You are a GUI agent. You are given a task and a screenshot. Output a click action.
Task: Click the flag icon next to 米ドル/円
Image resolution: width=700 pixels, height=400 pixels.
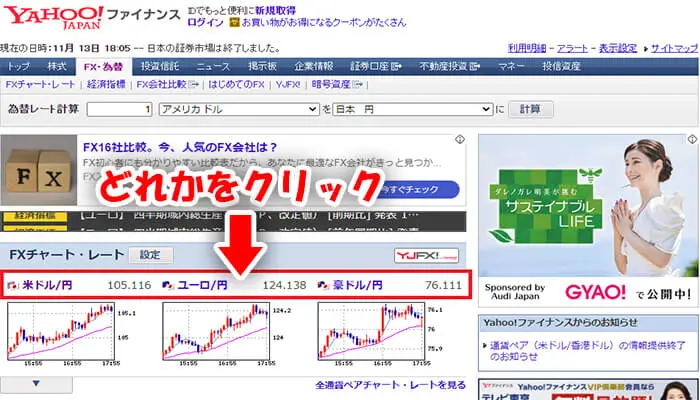[x=12, y=285]
